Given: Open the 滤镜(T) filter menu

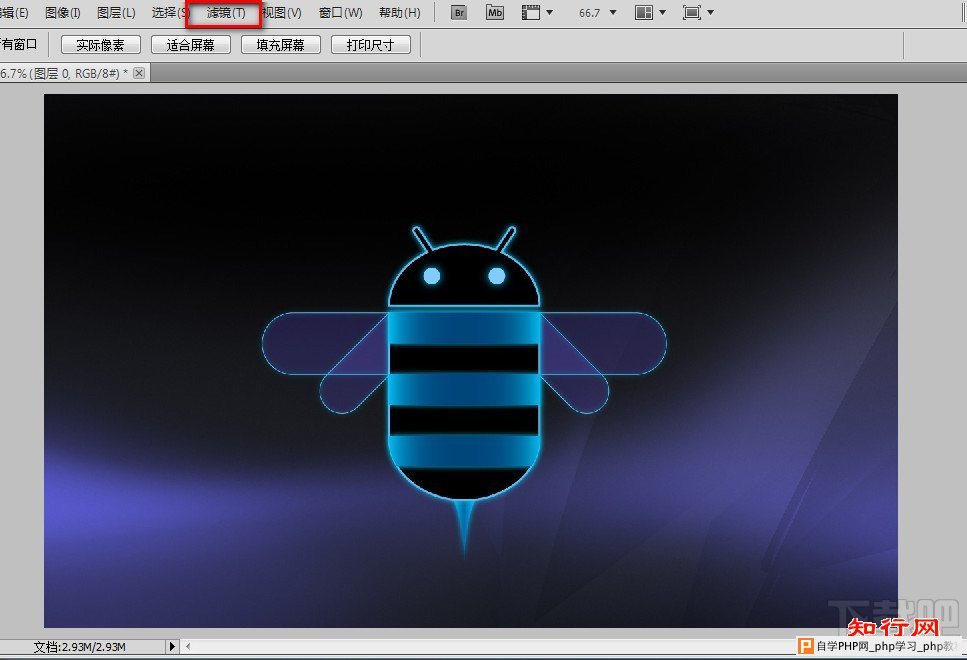Looking at the screenshot, I should coord(226,13).
